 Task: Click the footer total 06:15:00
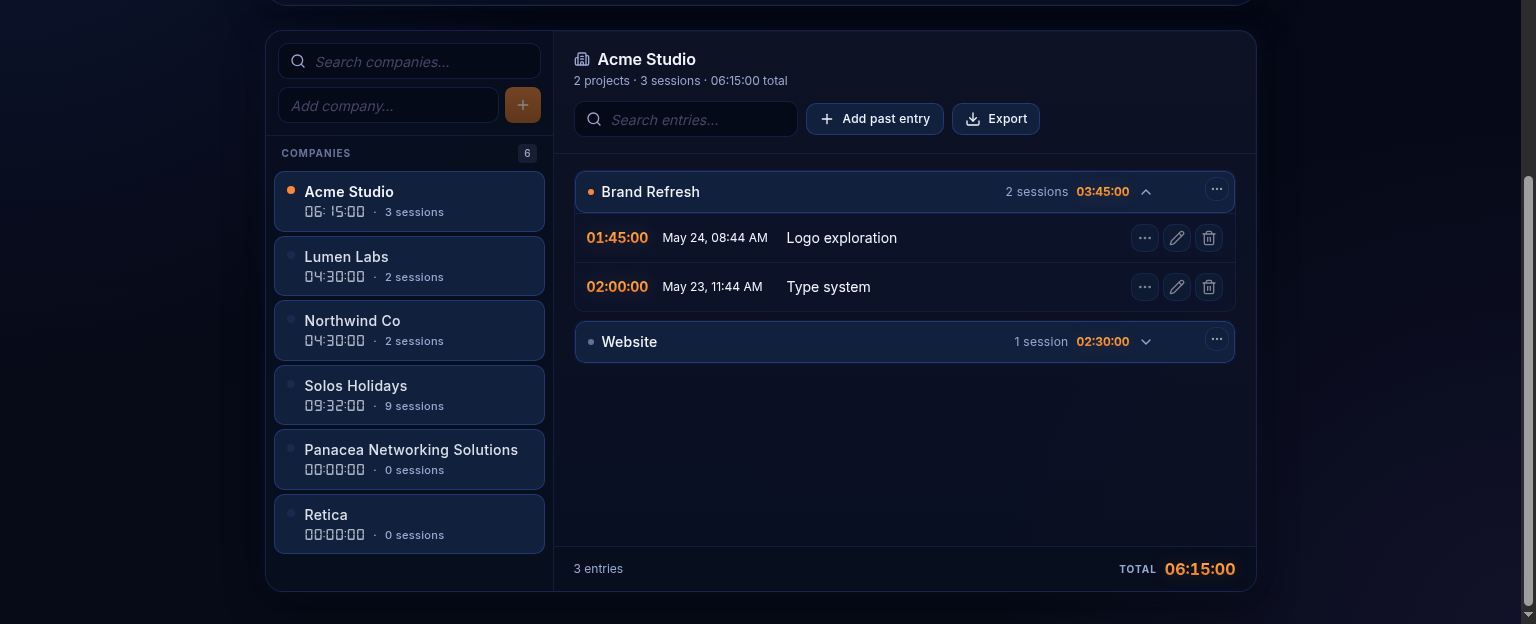(1200, 569)
